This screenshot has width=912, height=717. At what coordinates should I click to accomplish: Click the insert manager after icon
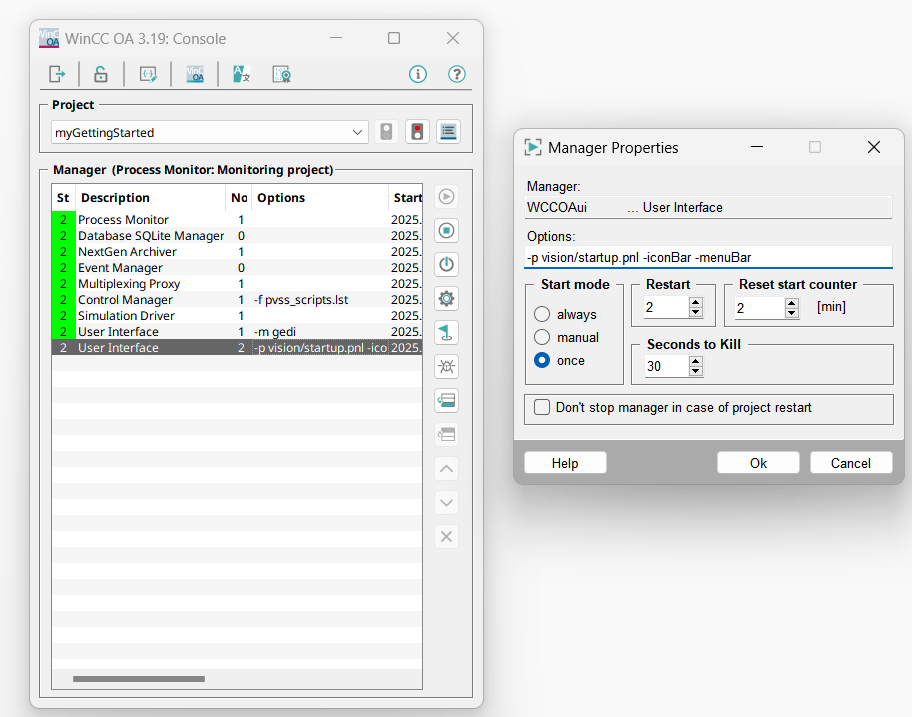coord(446,401)
